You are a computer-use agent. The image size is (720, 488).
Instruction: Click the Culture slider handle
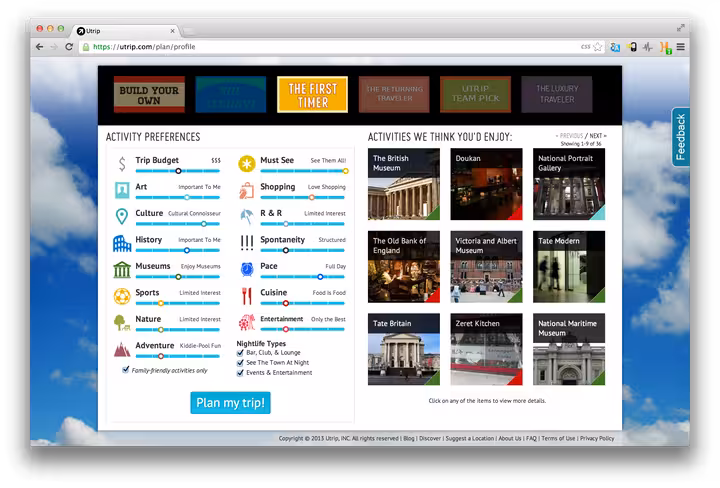(x=203, y=224)
